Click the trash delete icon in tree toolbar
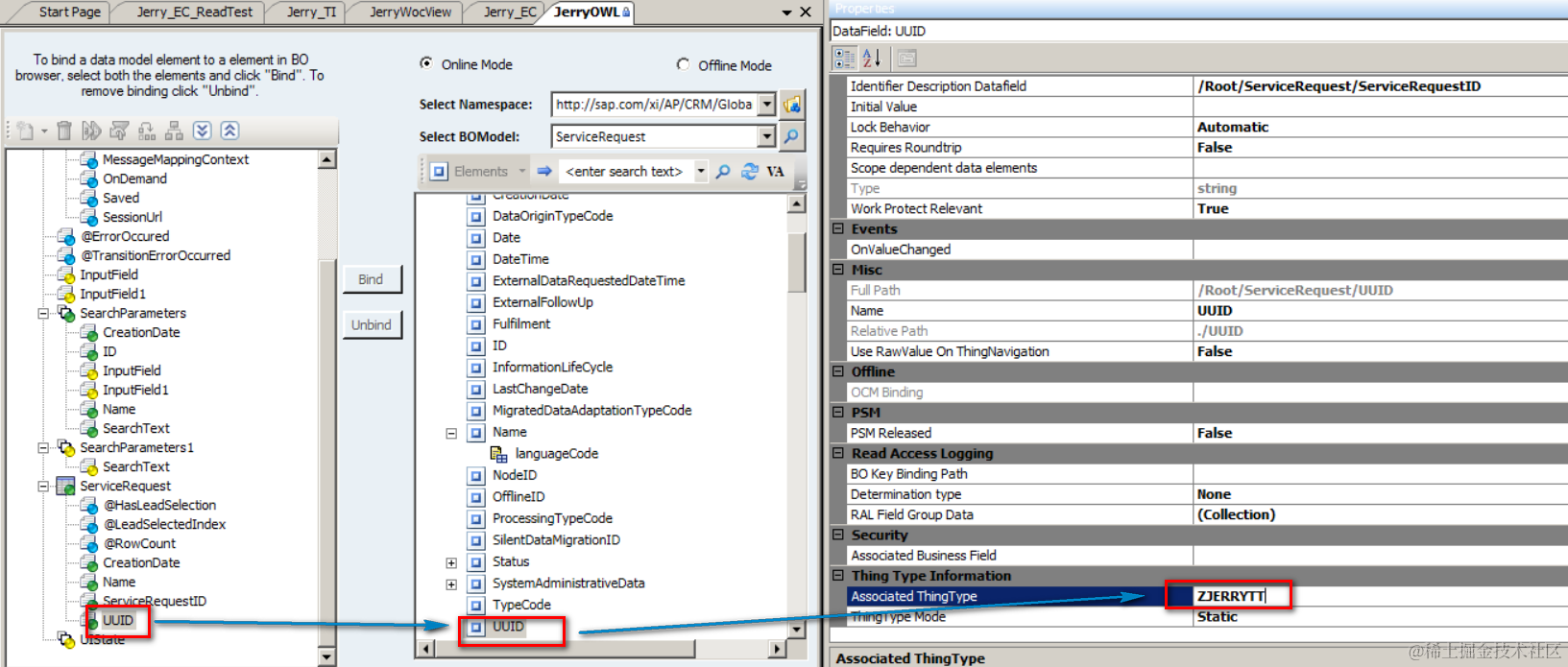Image resolution: width=1568 pixels, height=667 pixels. point(64,131)
